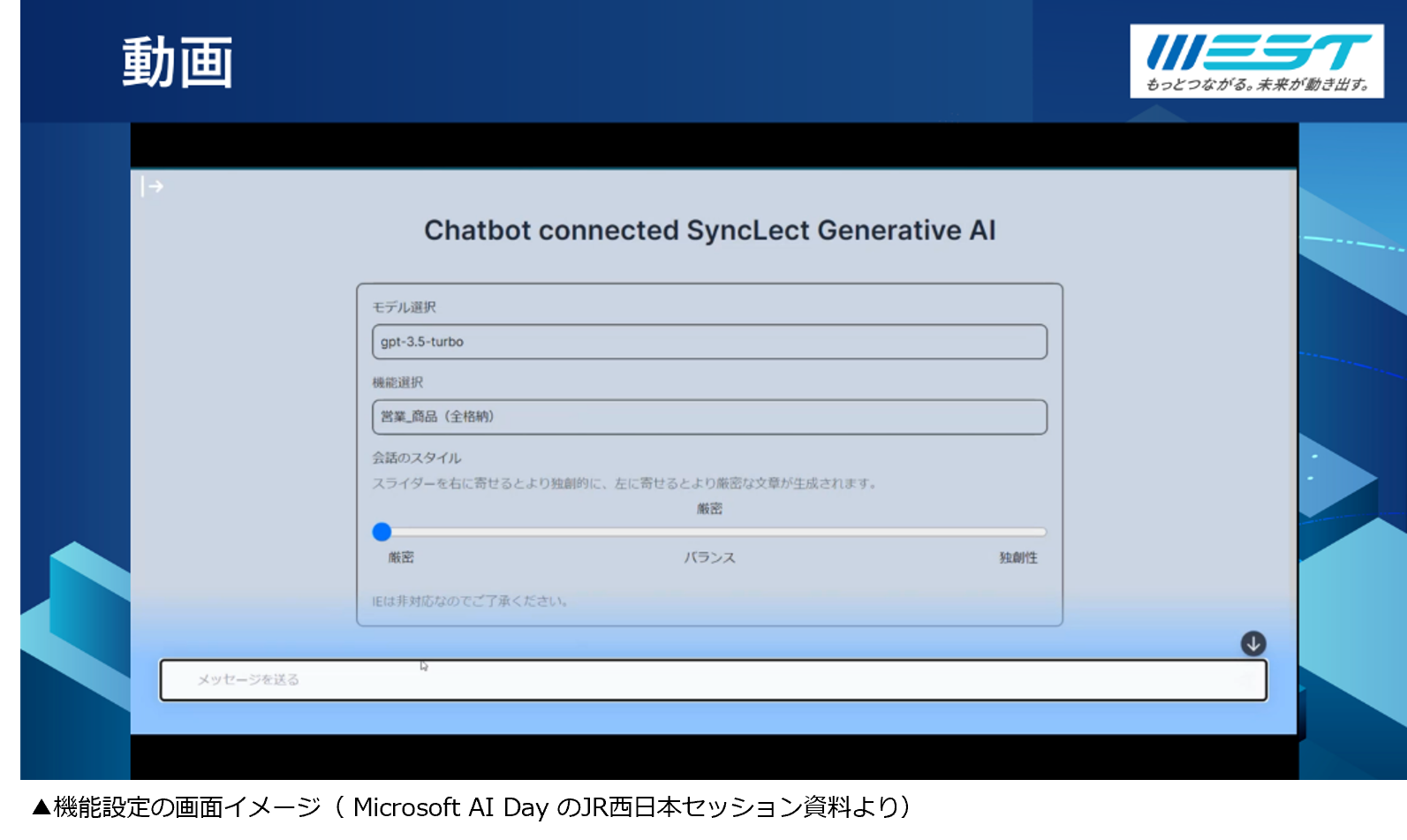
Task: Click the slider track above 独創性
Action: [1018, 532]
